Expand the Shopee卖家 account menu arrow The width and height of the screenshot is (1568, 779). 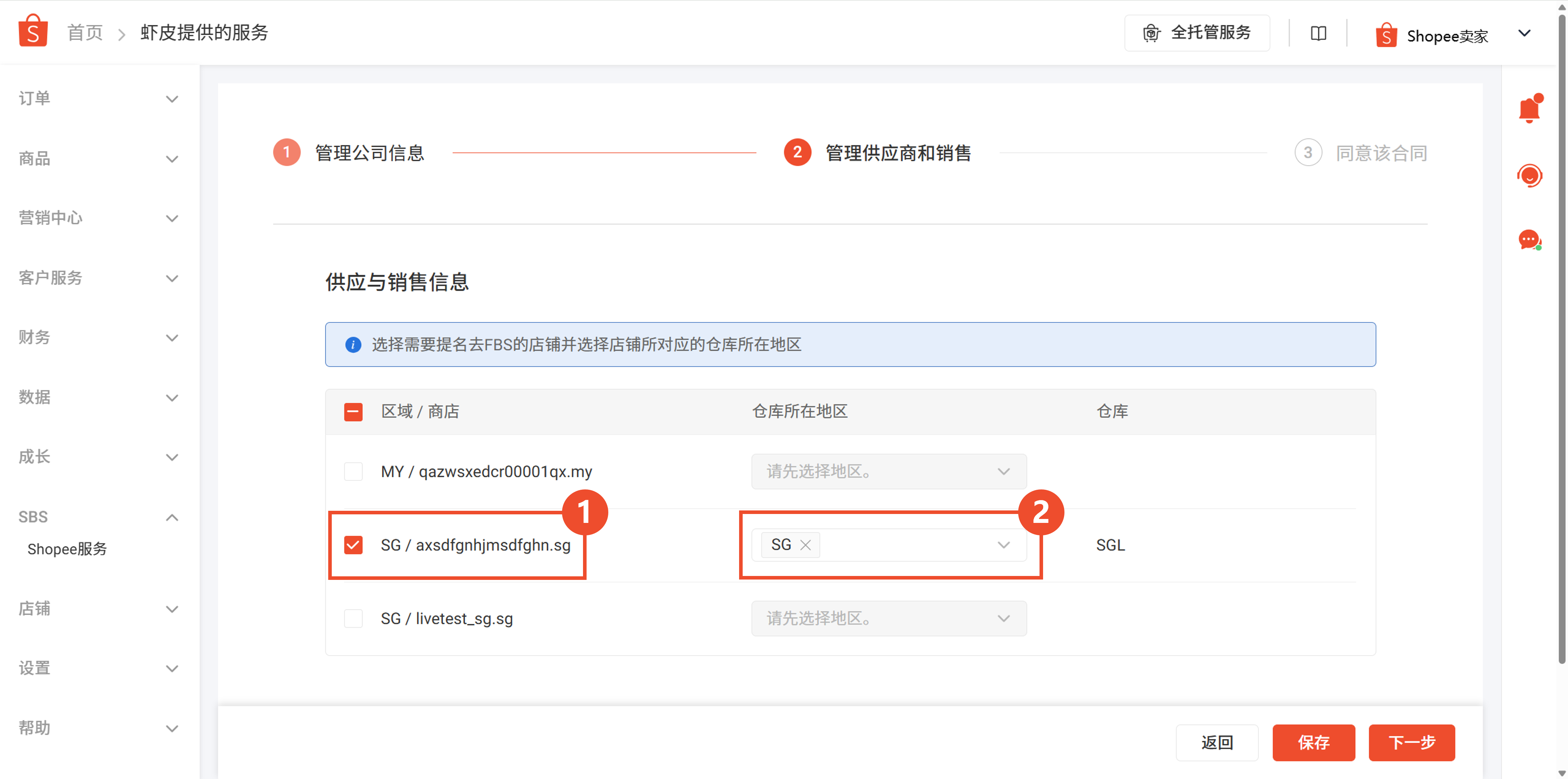point(1524,33)
